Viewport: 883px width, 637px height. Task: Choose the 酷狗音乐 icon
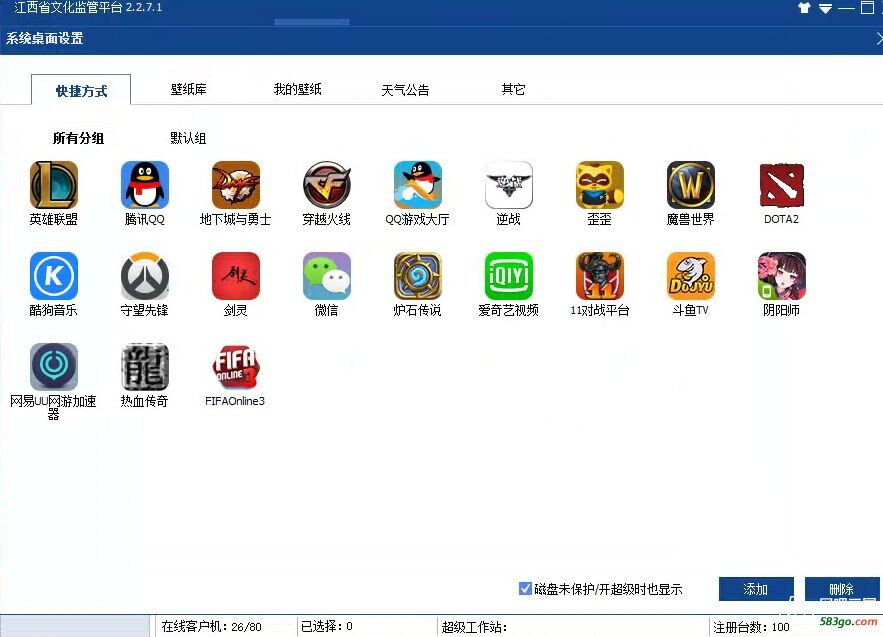[53, 276]
